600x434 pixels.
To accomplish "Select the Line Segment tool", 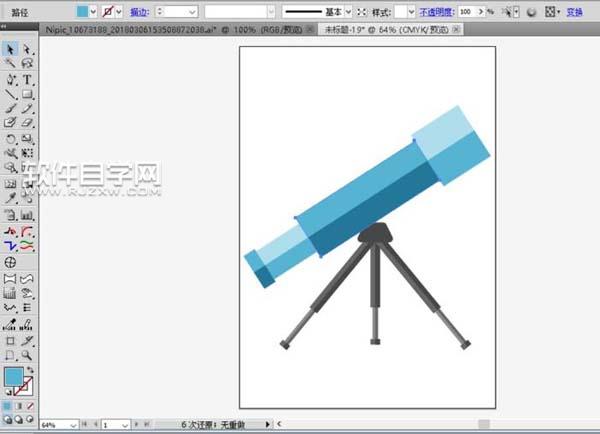I will coord(10,94).
